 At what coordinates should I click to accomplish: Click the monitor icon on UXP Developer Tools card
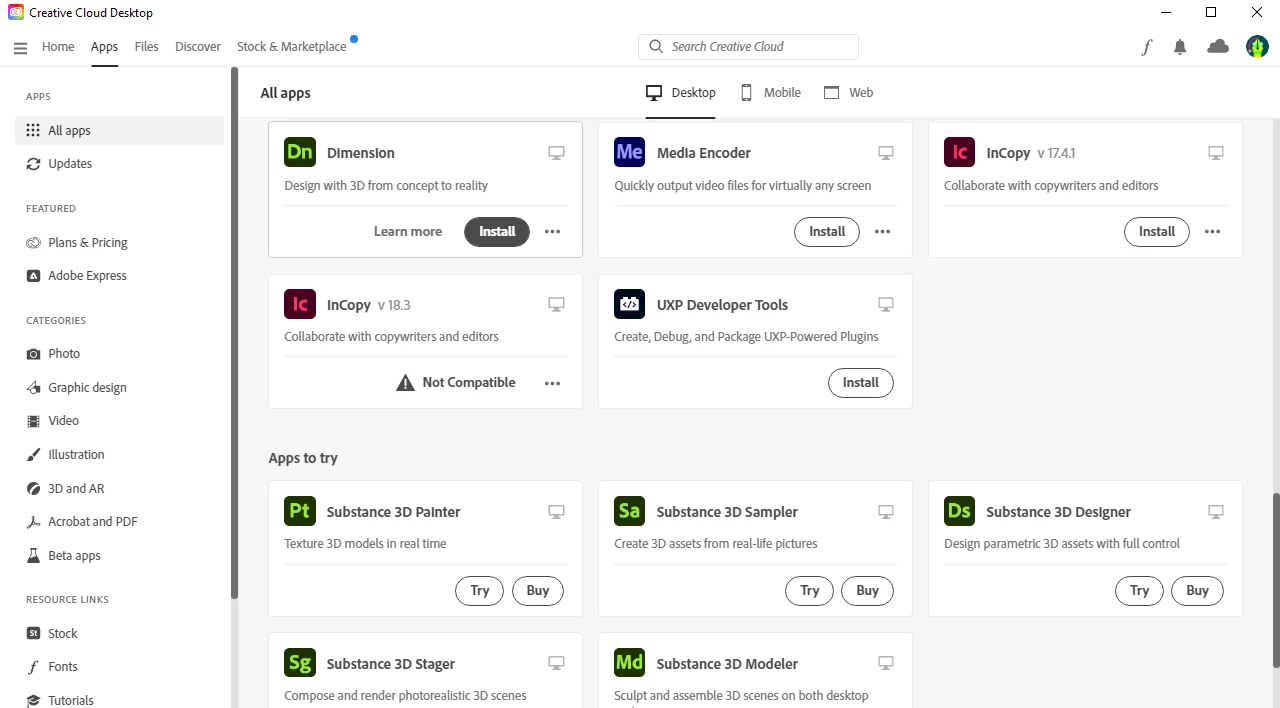886,304
